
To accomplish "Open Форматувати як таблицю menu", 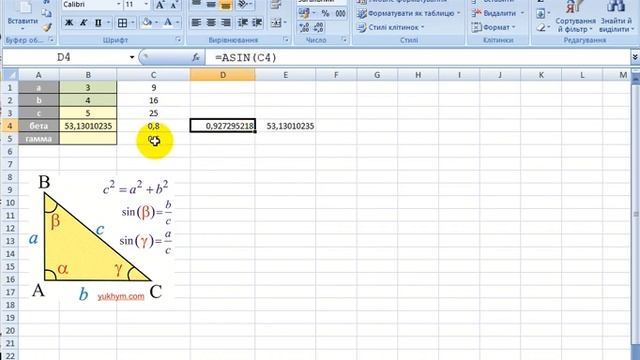I will point(408,13).
